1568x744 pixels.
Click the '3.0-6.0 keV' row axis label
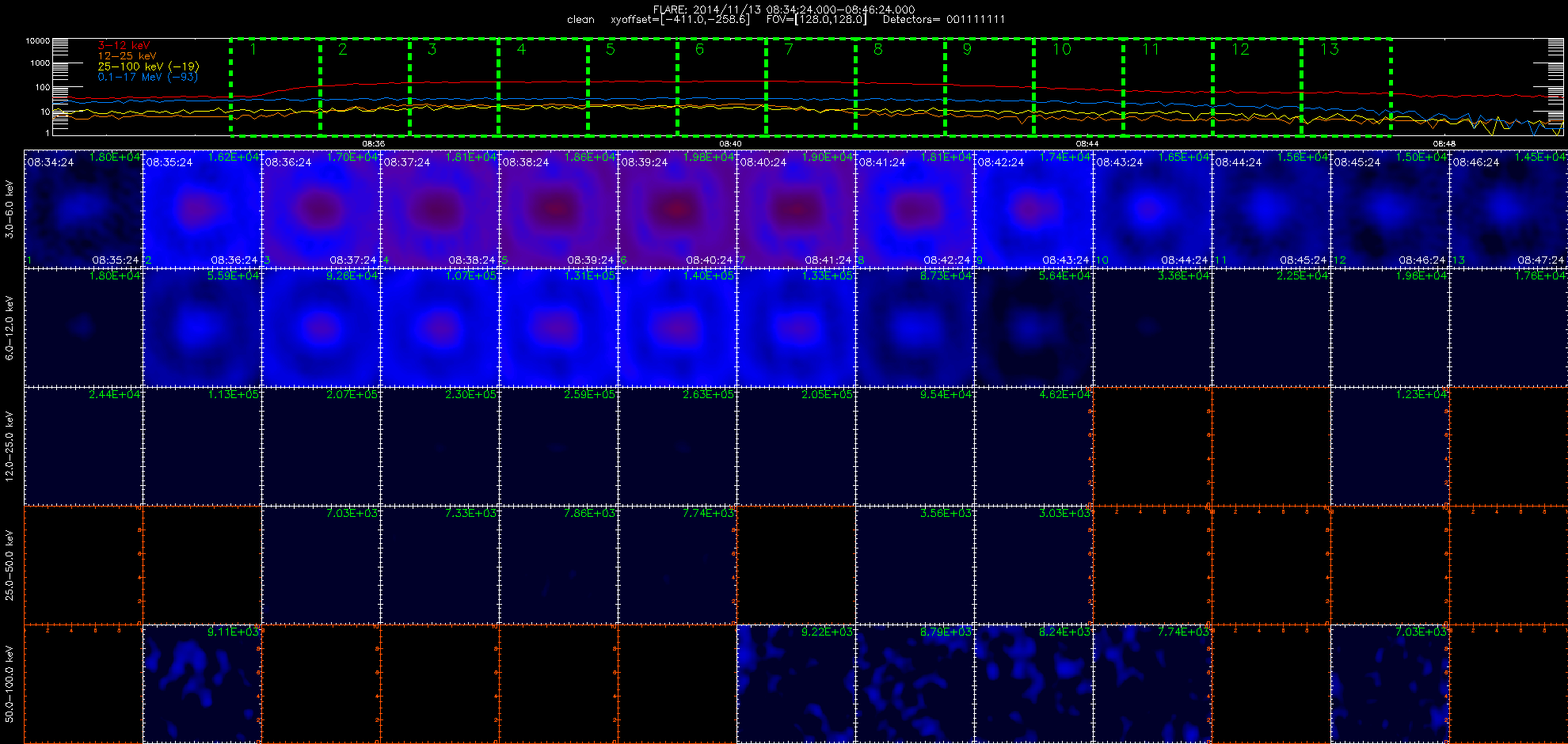10,209
